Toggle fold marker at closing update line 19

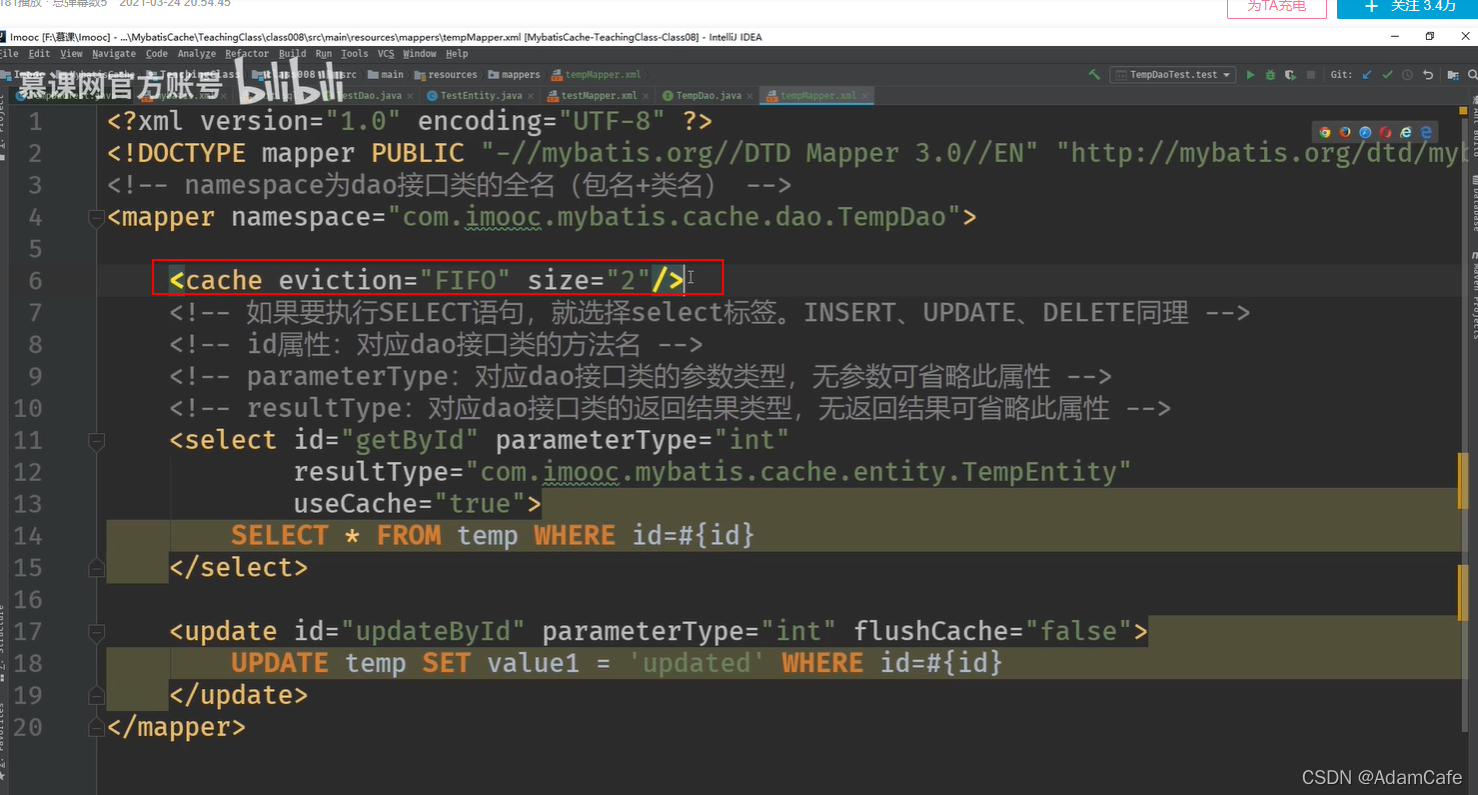coord(97,695)
